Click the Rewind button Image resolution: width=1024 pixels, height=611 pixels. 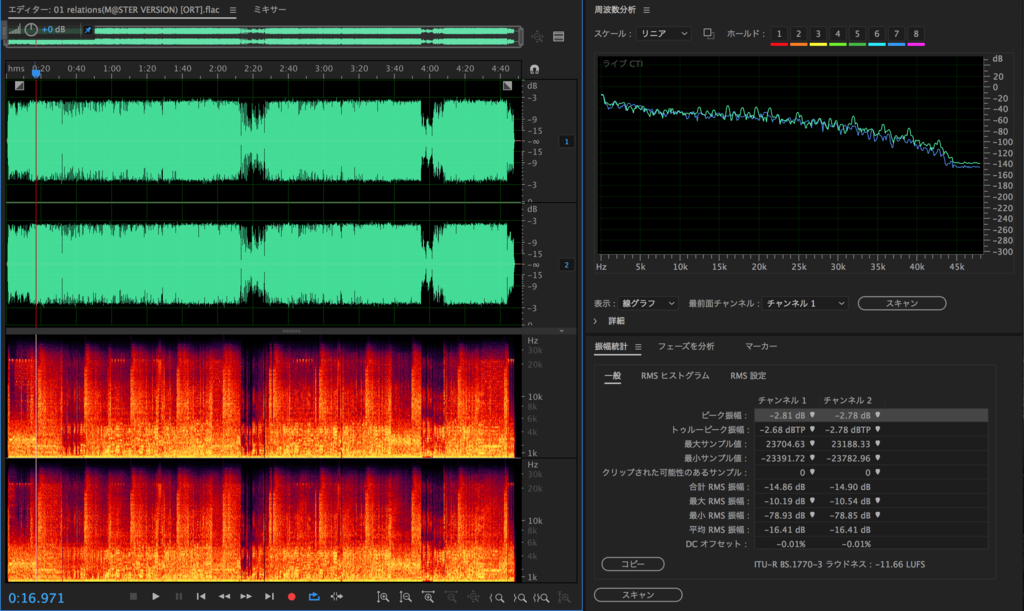pos(224,596)
